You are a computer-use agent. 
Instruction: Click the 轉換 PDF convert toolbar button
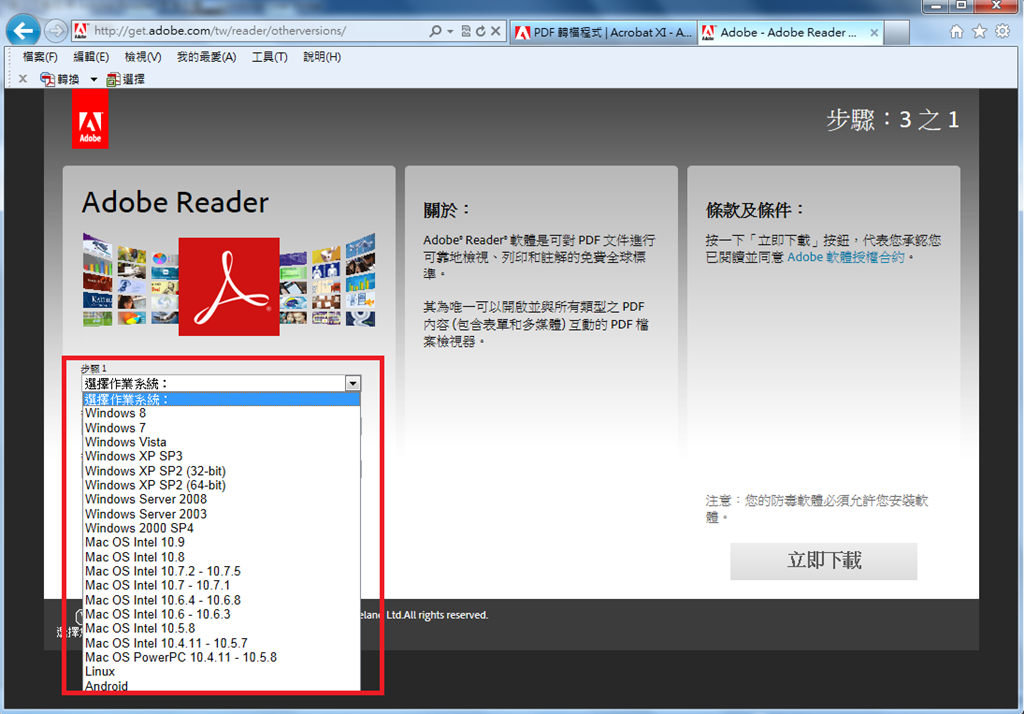click(59, 79)
